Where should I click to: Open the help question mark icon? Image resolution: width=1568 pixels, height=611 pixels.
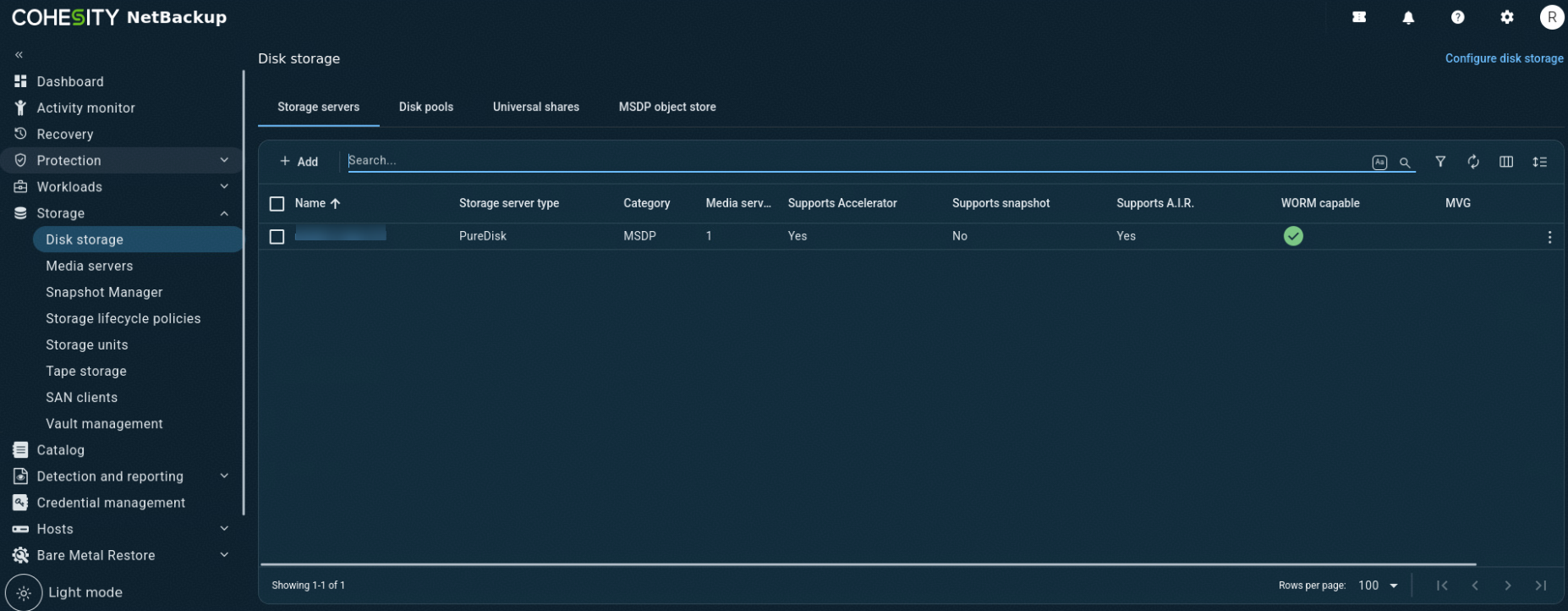coord(1457,17)
